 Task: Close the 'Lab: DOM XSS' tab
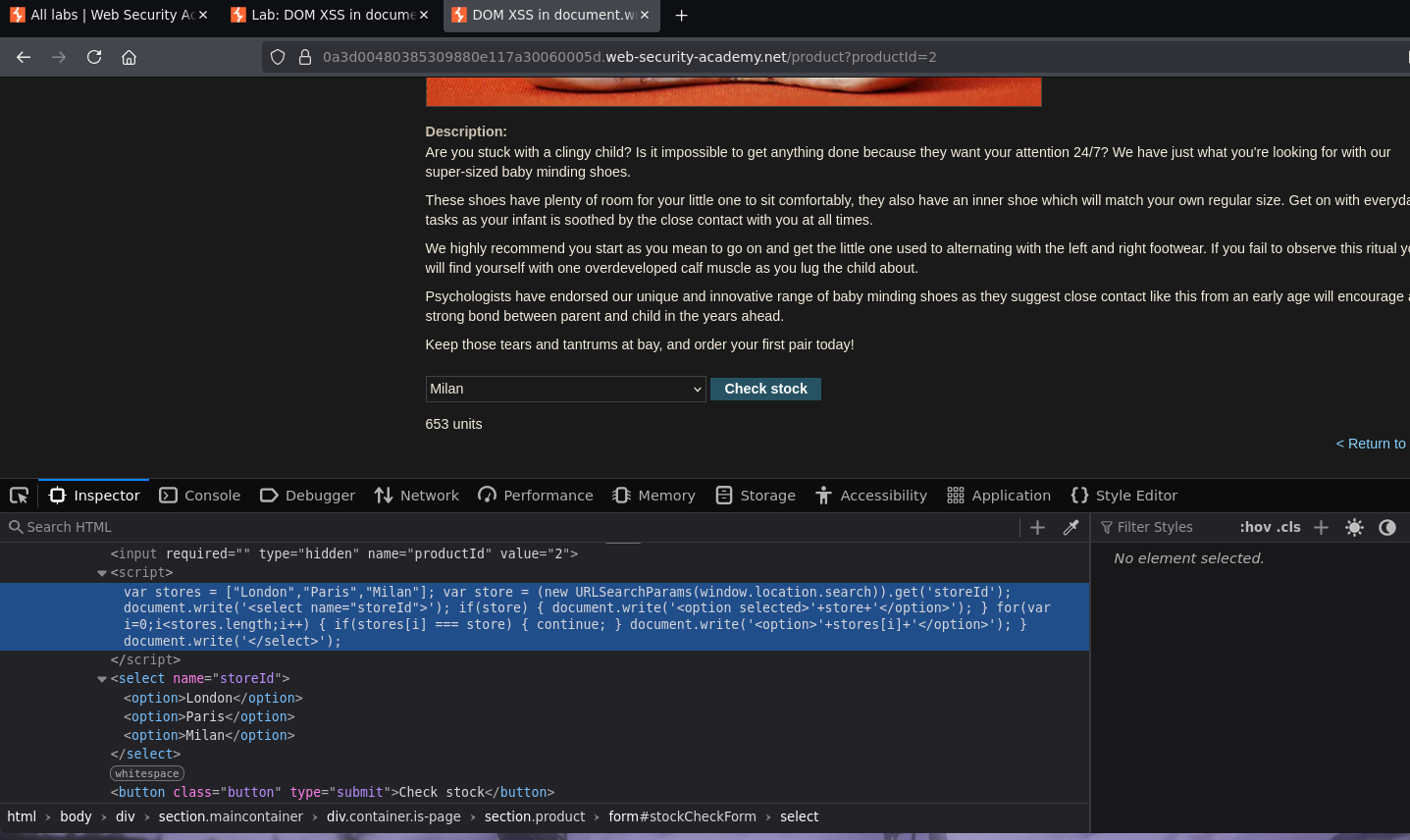[424, 15]
